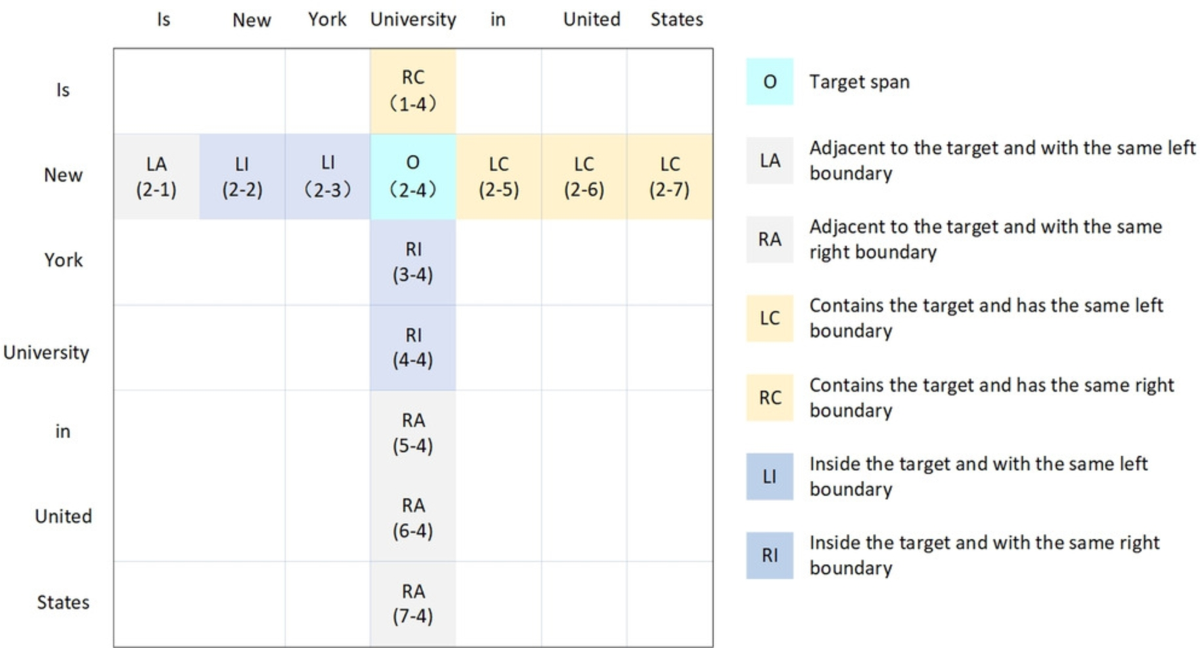Click the LA (2-1) grid cell
Image resolution: width=1200 pixels, height=648 pixels.
(x=156, y=176)
